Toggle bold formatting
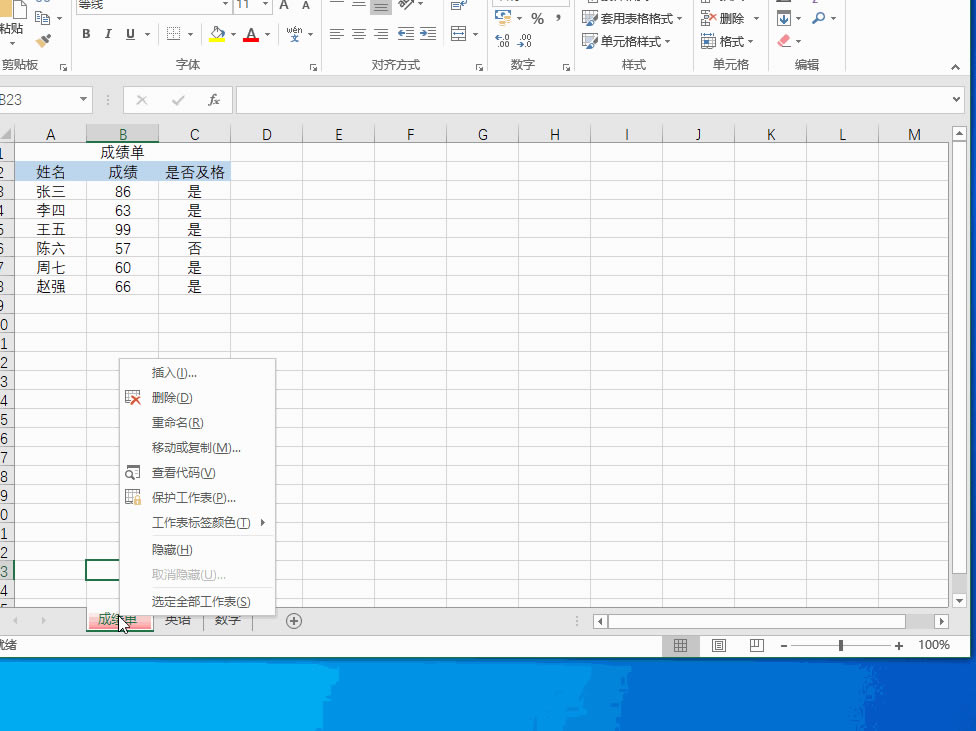 86,33
